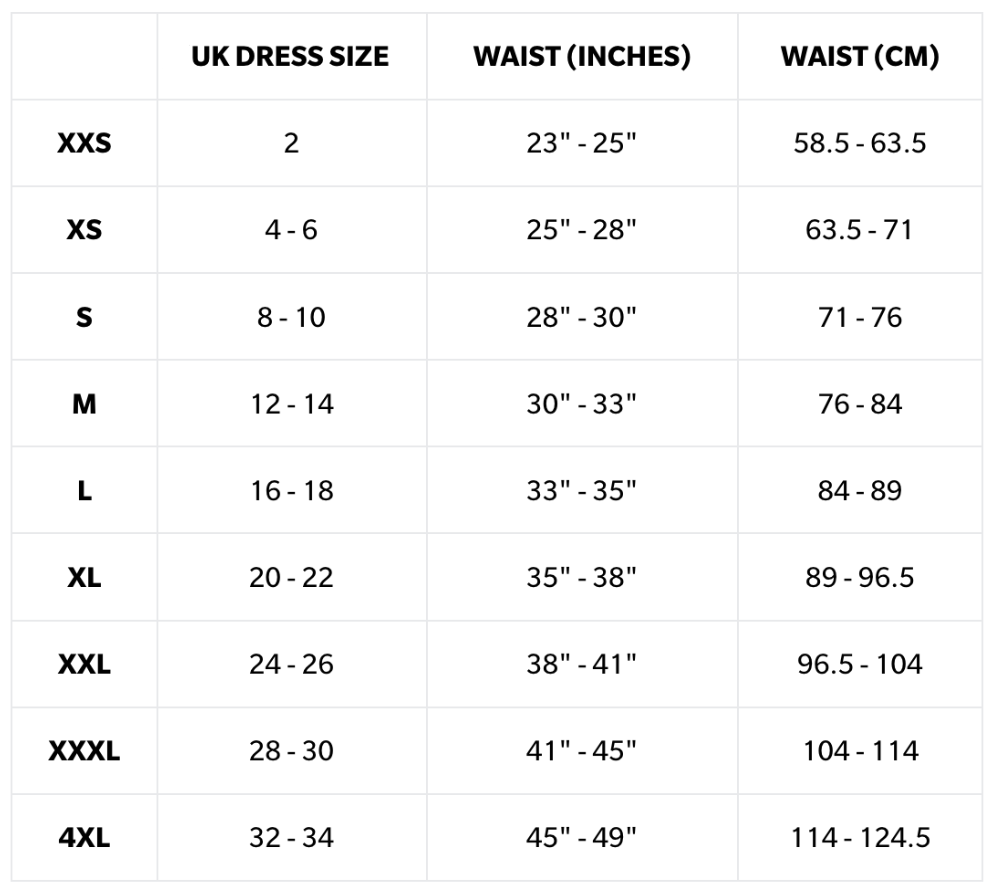
Task: Select the XXL size row label
Action: [84, 664]
